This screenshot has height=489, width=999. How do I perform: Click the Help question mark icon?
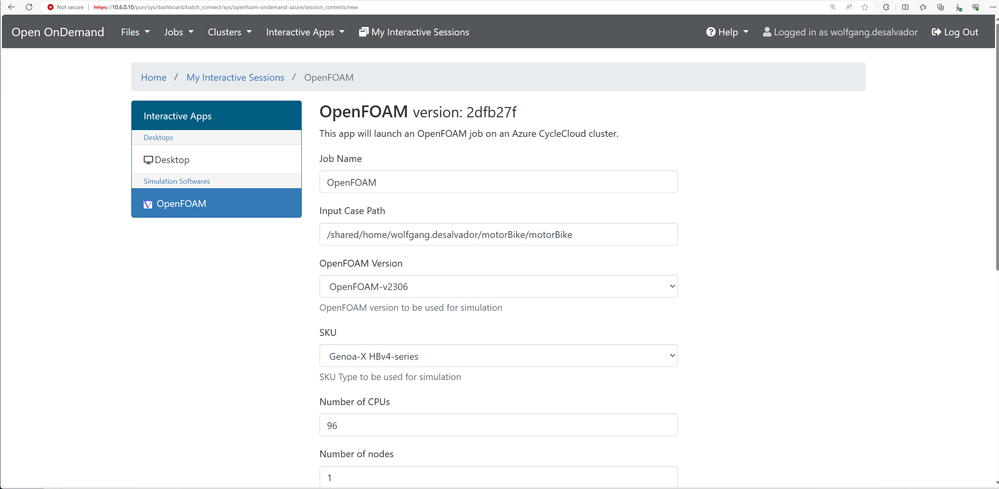pos(710,32)
